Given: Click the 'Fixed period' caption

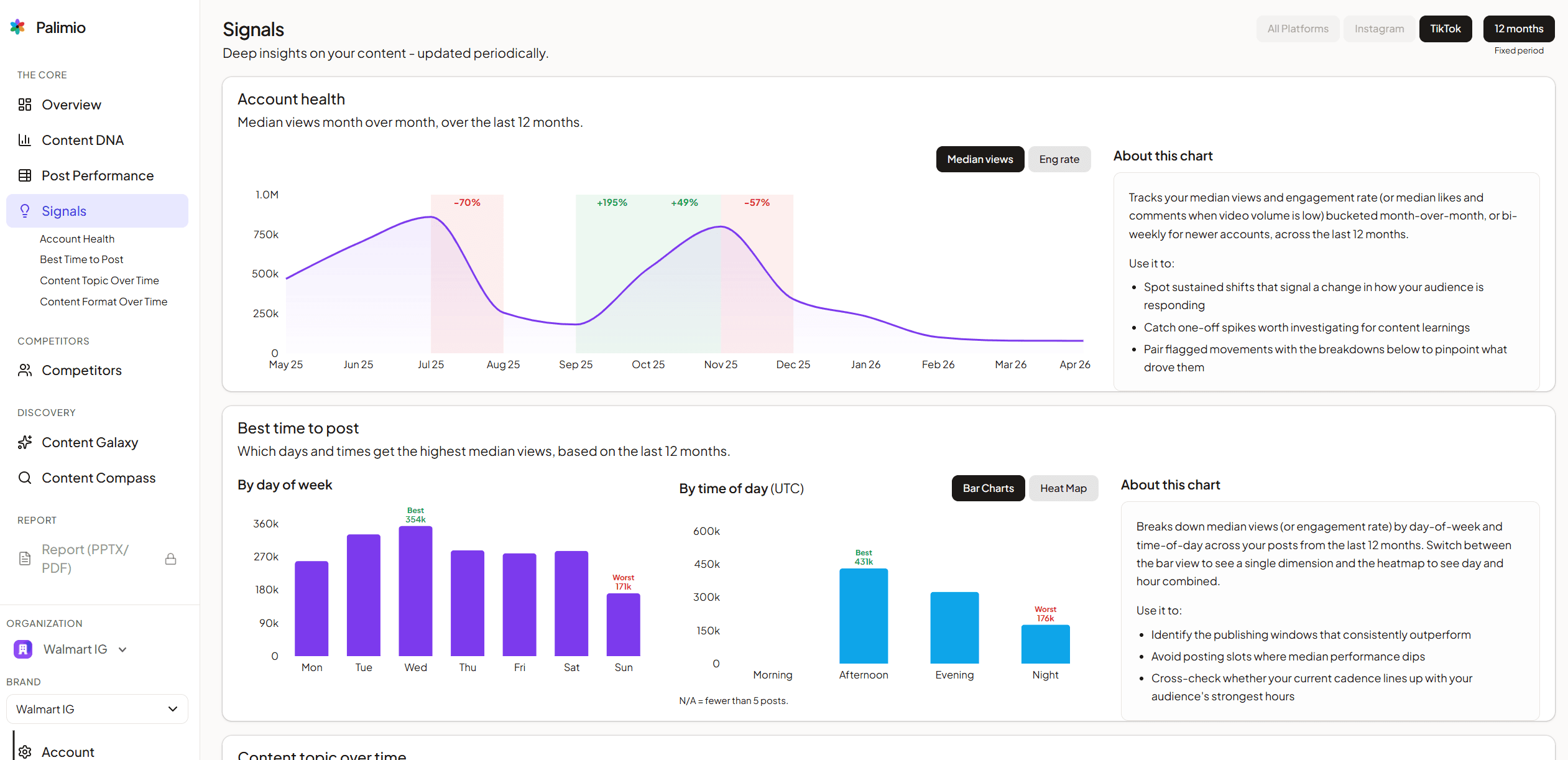Looking at the screenshot, I should tap(1518, 50).
